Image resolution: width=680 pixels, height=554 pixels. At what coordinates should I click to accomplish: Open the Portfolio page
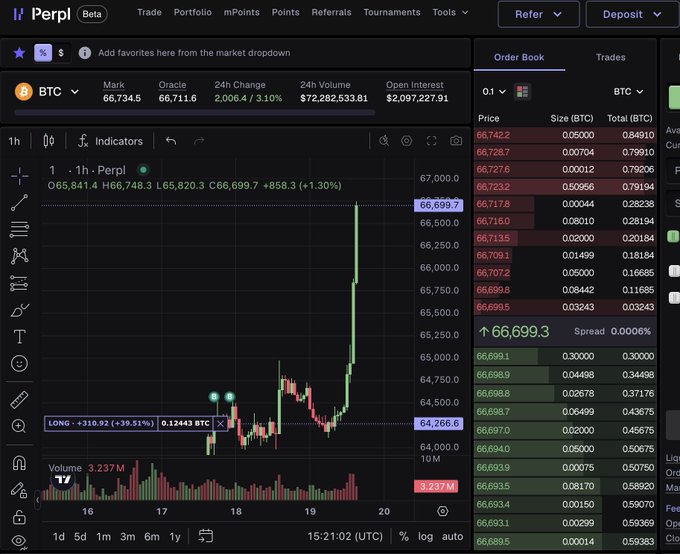pyautogui.click(x=193, y=12)
